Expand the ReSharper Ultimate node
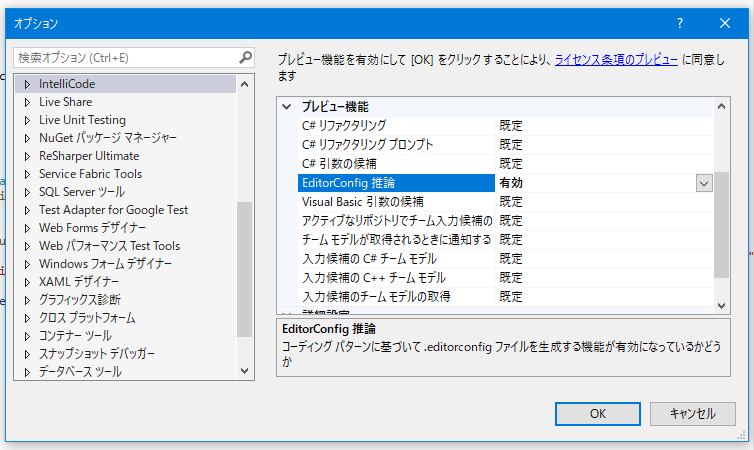The width and height of the screenshot is (754, 450). [x=27, y=156]
